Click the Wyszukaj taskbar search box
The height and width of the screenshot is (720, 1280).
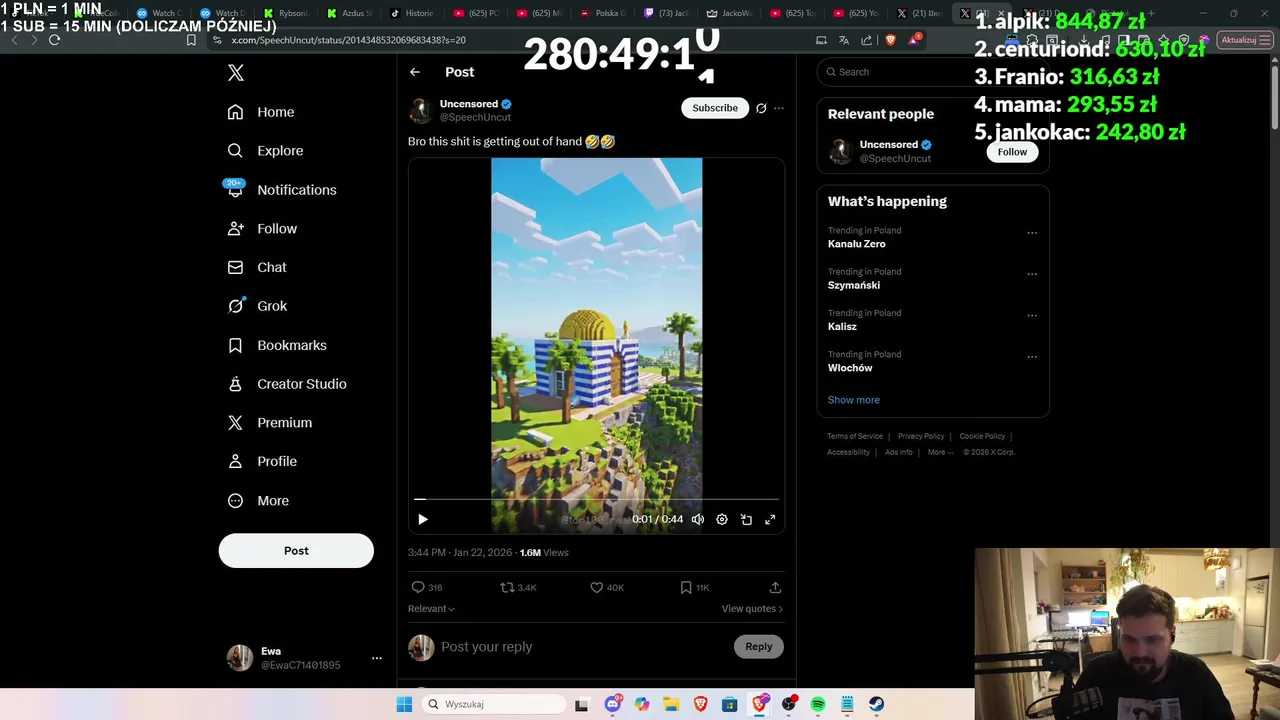(495, 704)
